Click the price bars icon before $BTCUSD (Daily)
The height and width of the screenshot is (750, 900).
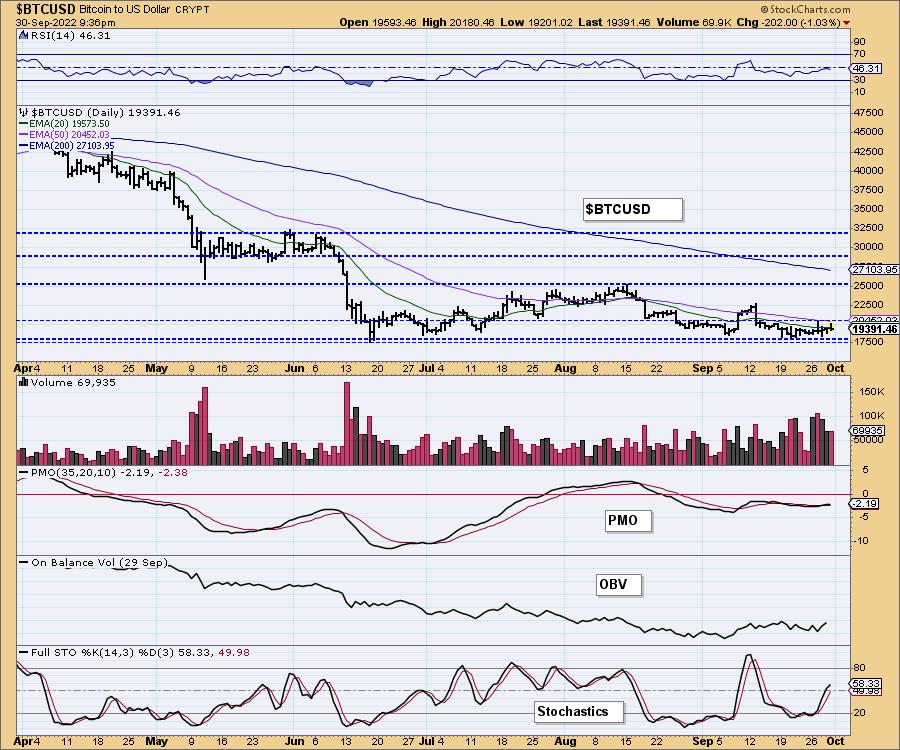(x=24, y=112)
